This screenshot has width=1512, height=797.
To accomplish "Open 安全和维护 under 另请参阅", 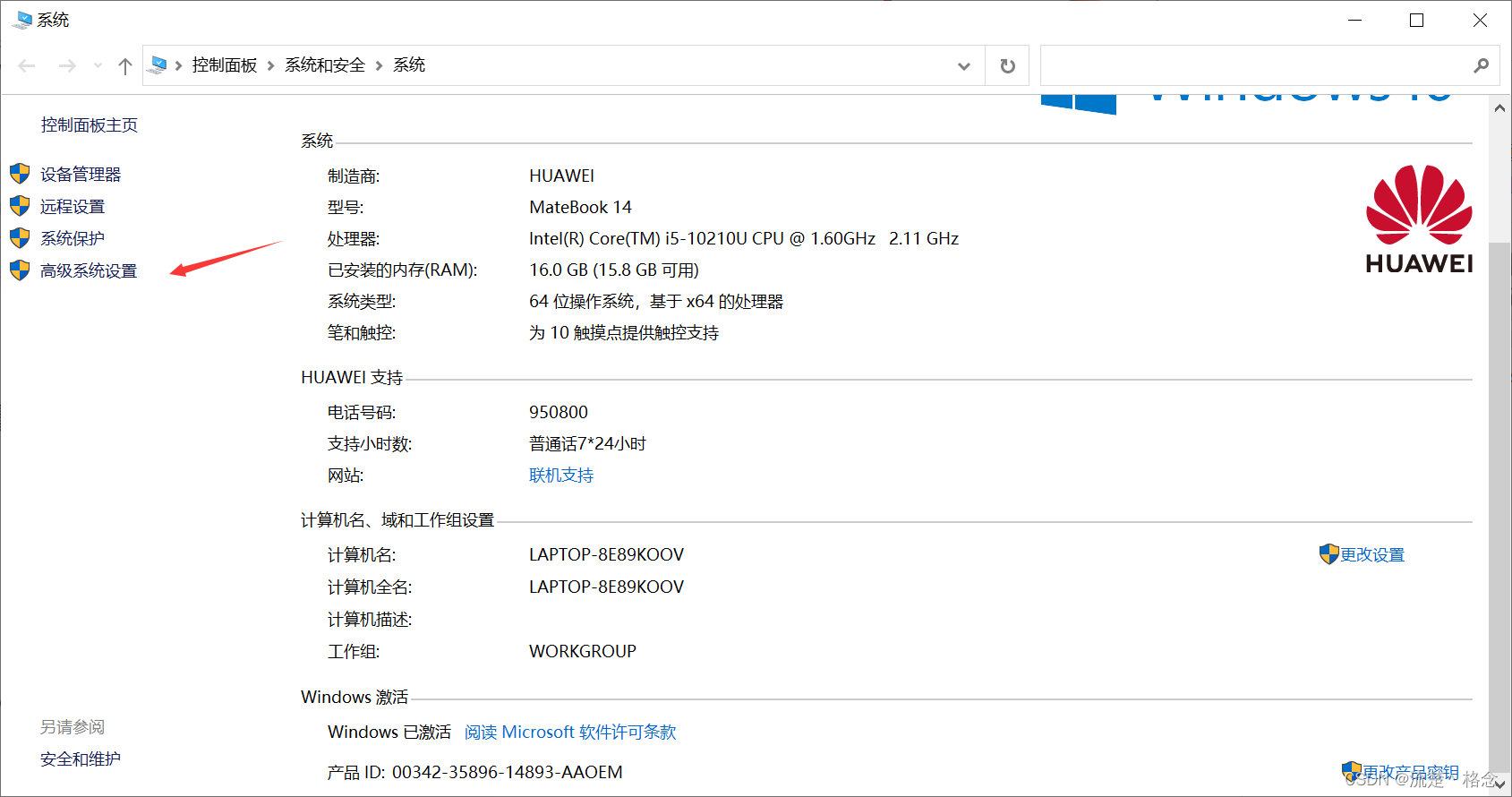I will pos(81,759).
